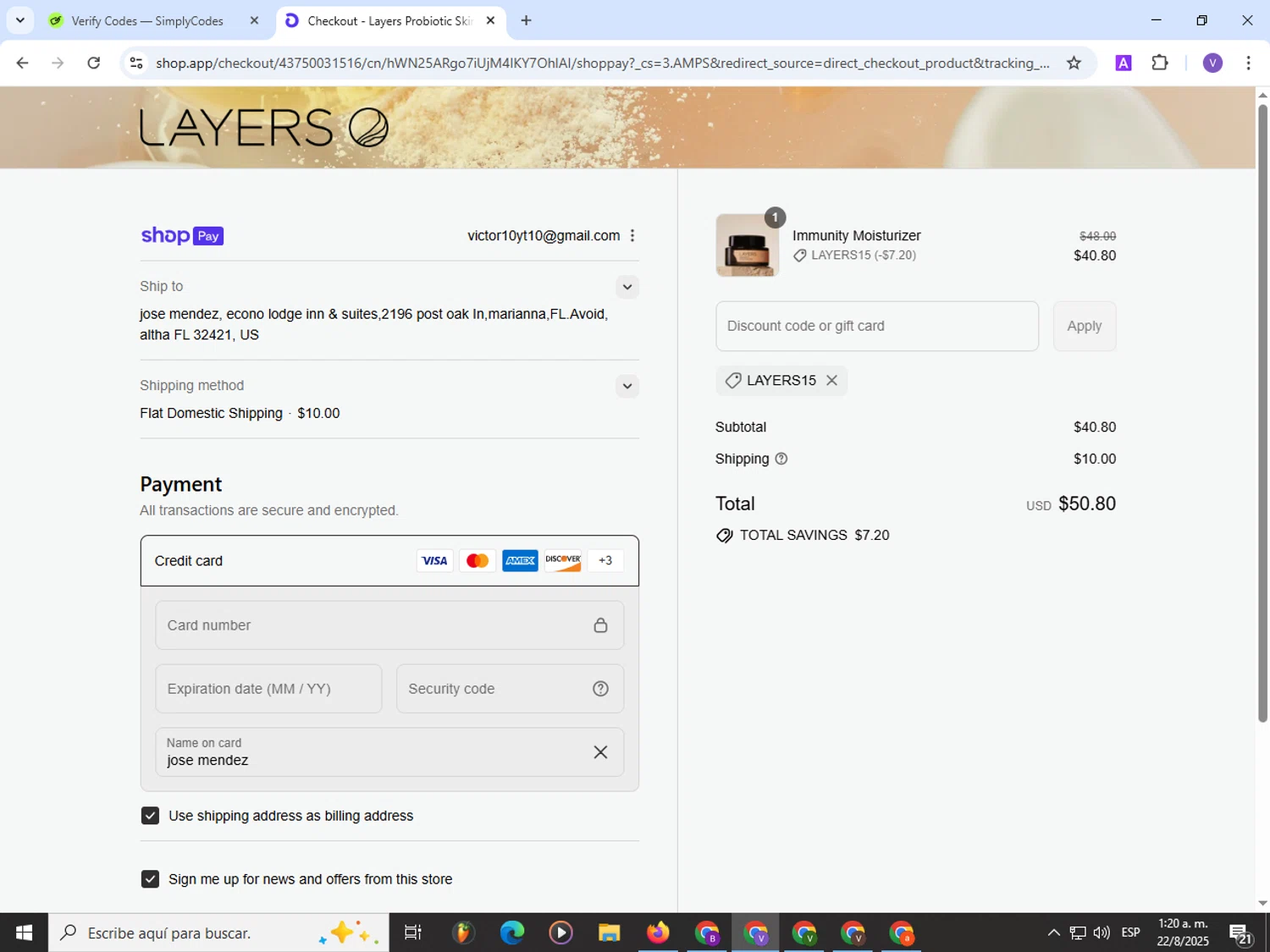Image resolution: width=1270 pixels, height=952 pixels.
Task: Click the Visa card icon
Action: pyautogui.click(x=434, y=560)
